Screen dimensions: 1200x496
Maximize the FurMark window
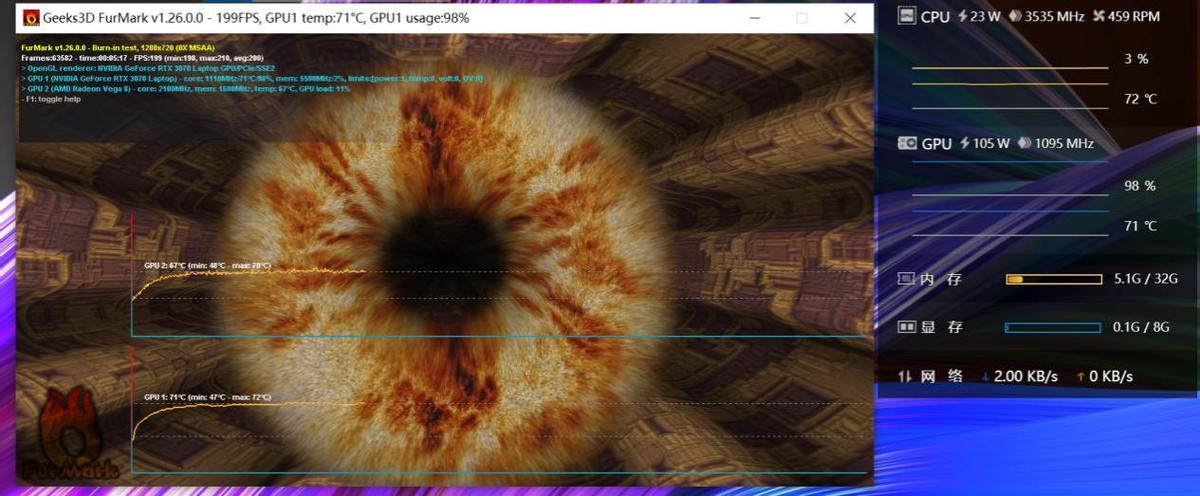tap(801, 18)
